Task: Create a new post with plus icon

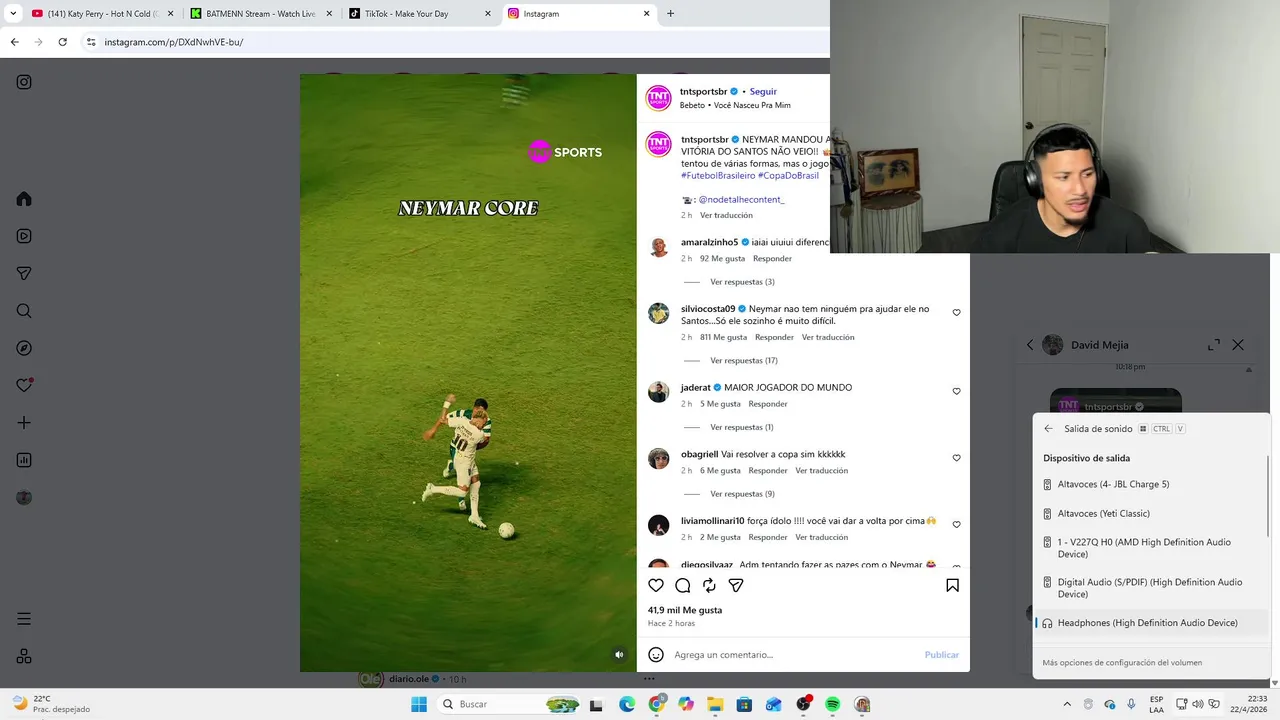Action: (24, 423)
